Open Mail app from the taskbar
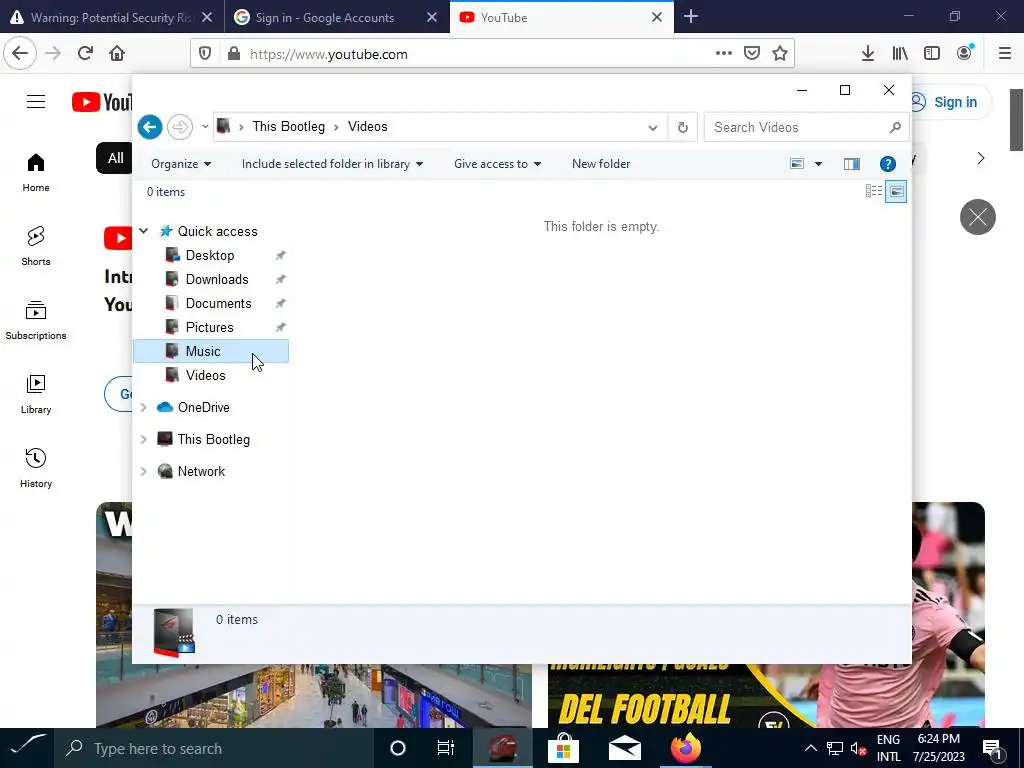The width and height of the screenshot is (1024, 768). (624, 748)
